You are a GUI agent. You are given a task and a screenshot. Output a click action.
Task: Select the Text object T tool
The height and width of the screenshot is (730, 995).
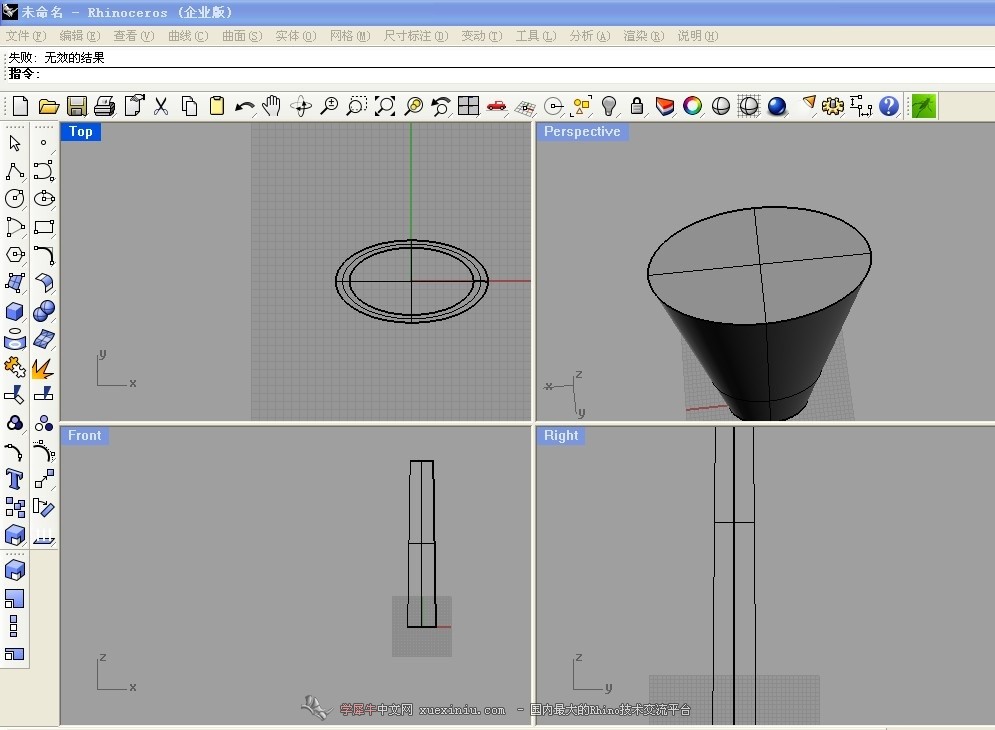pos(15,479)
